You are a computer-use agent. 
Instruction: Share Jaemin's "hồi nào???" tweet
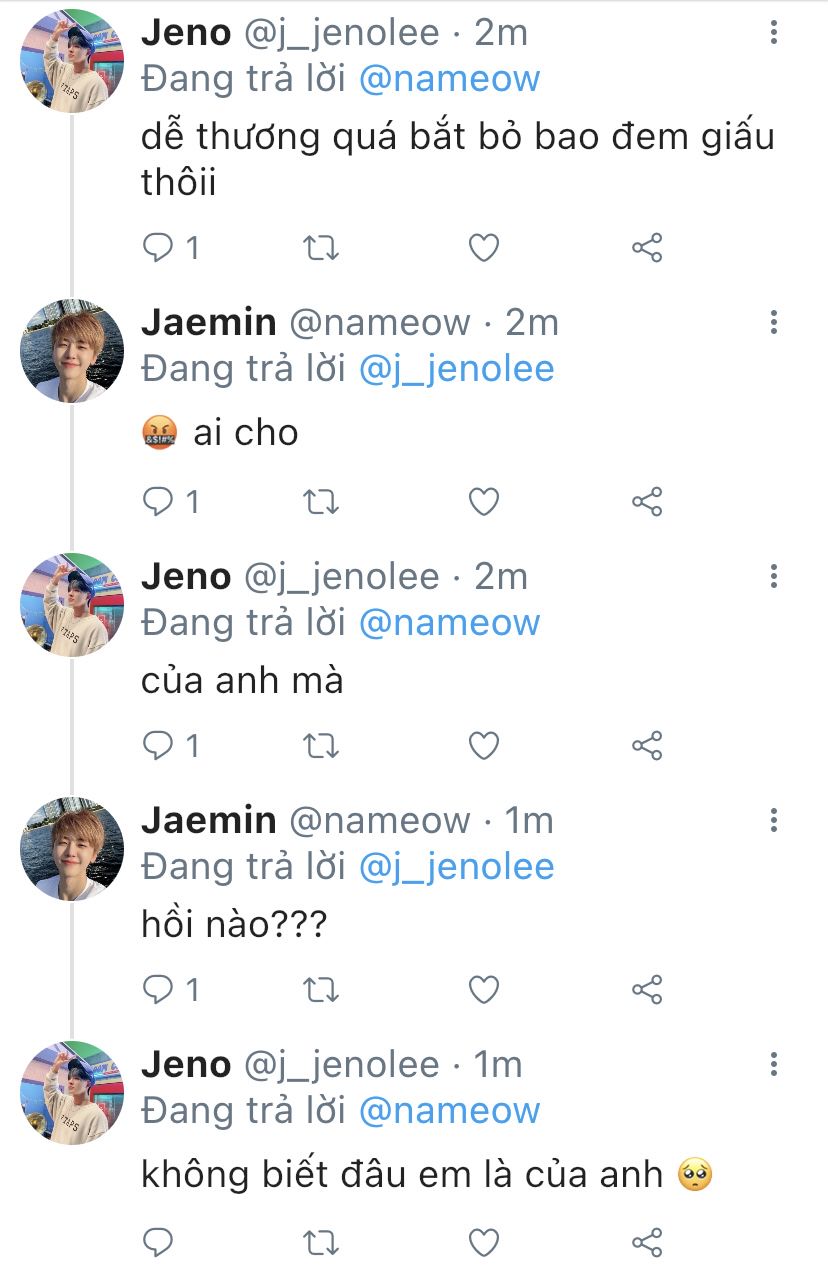[x=647, y=989]
